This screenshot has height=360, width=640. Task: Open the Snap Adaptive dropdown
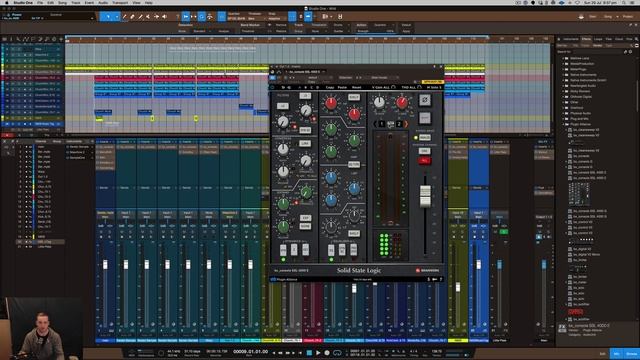tap(277, 18)
